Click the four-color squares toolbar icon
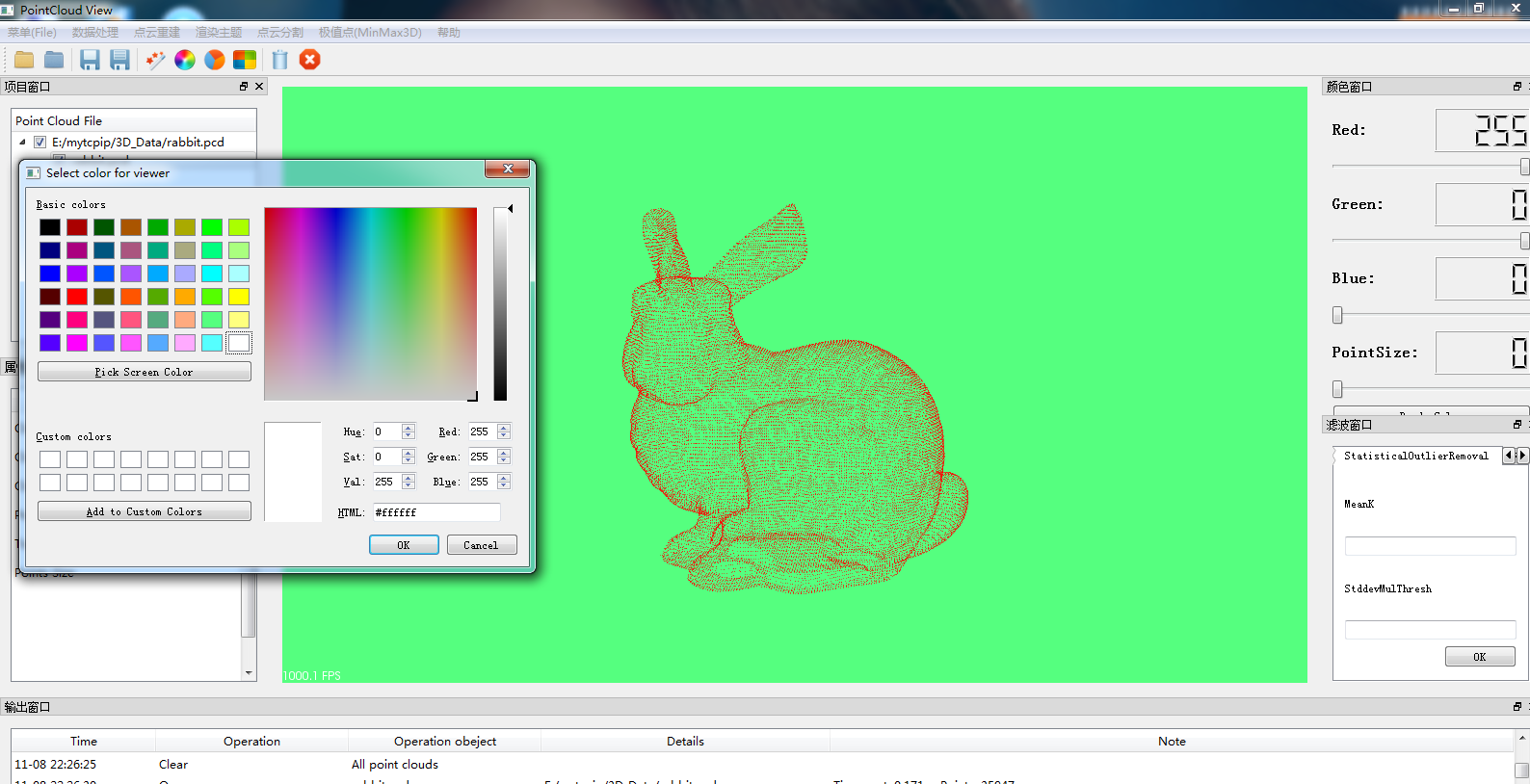1530x784 pixels. pos(245,60)
